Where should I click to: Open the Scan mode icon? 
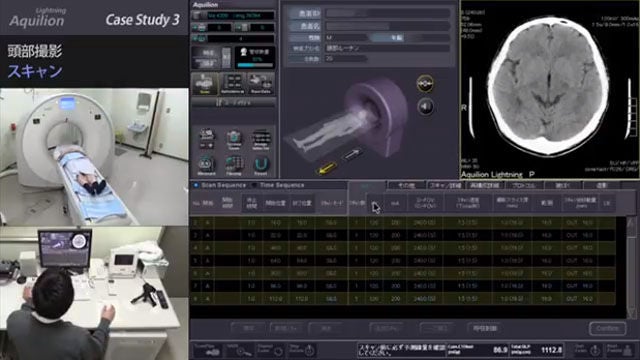tap(204, 84)
